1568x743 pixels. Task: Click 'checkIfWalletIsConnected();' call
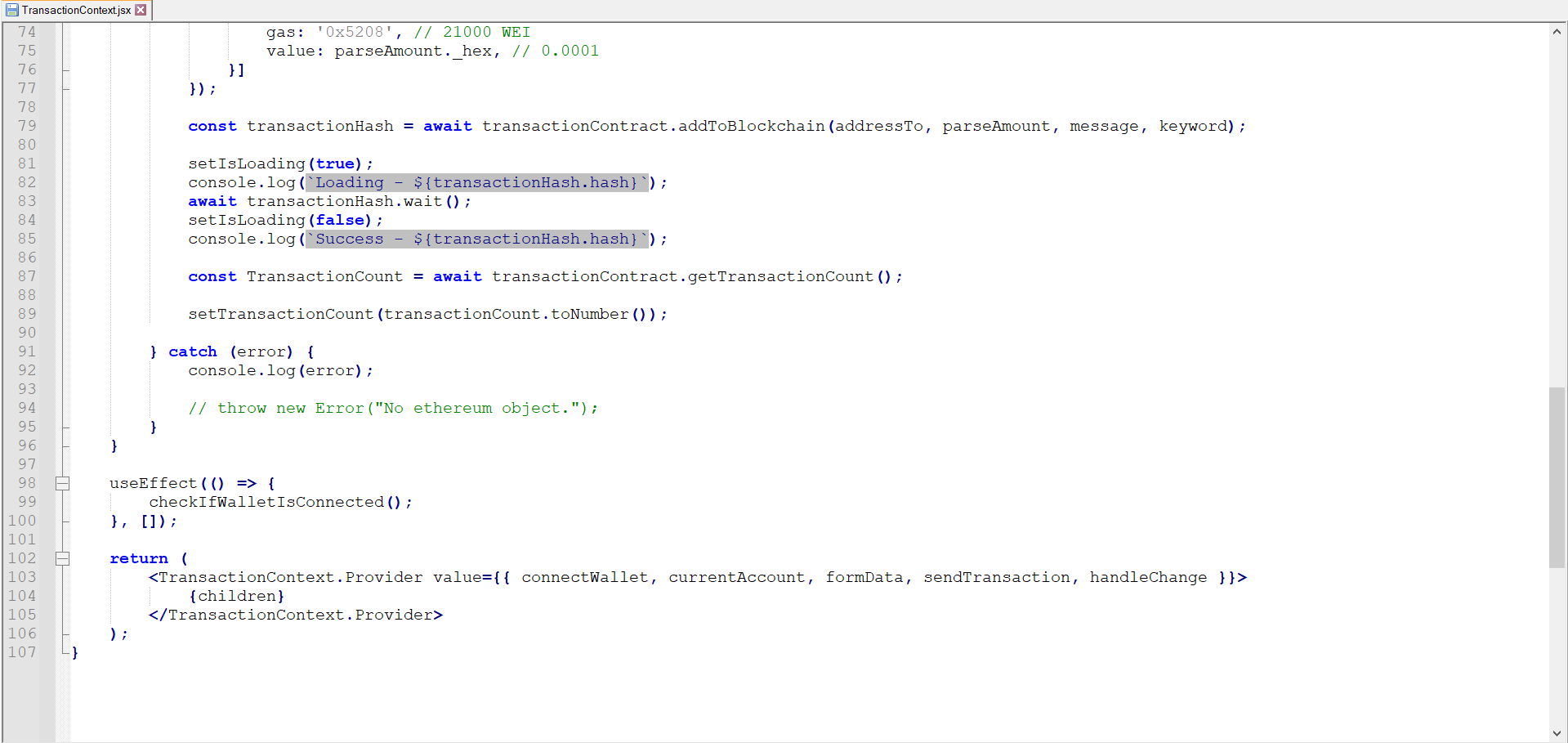click(280, 502)
